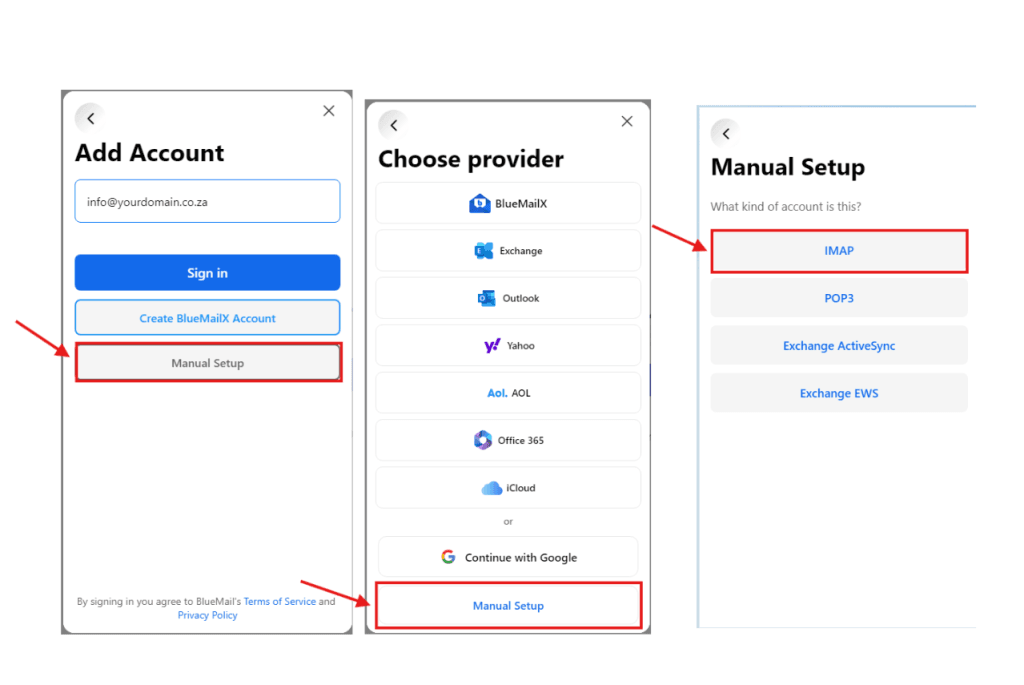
Task: Click the email address input field
Action: [207, 201]
